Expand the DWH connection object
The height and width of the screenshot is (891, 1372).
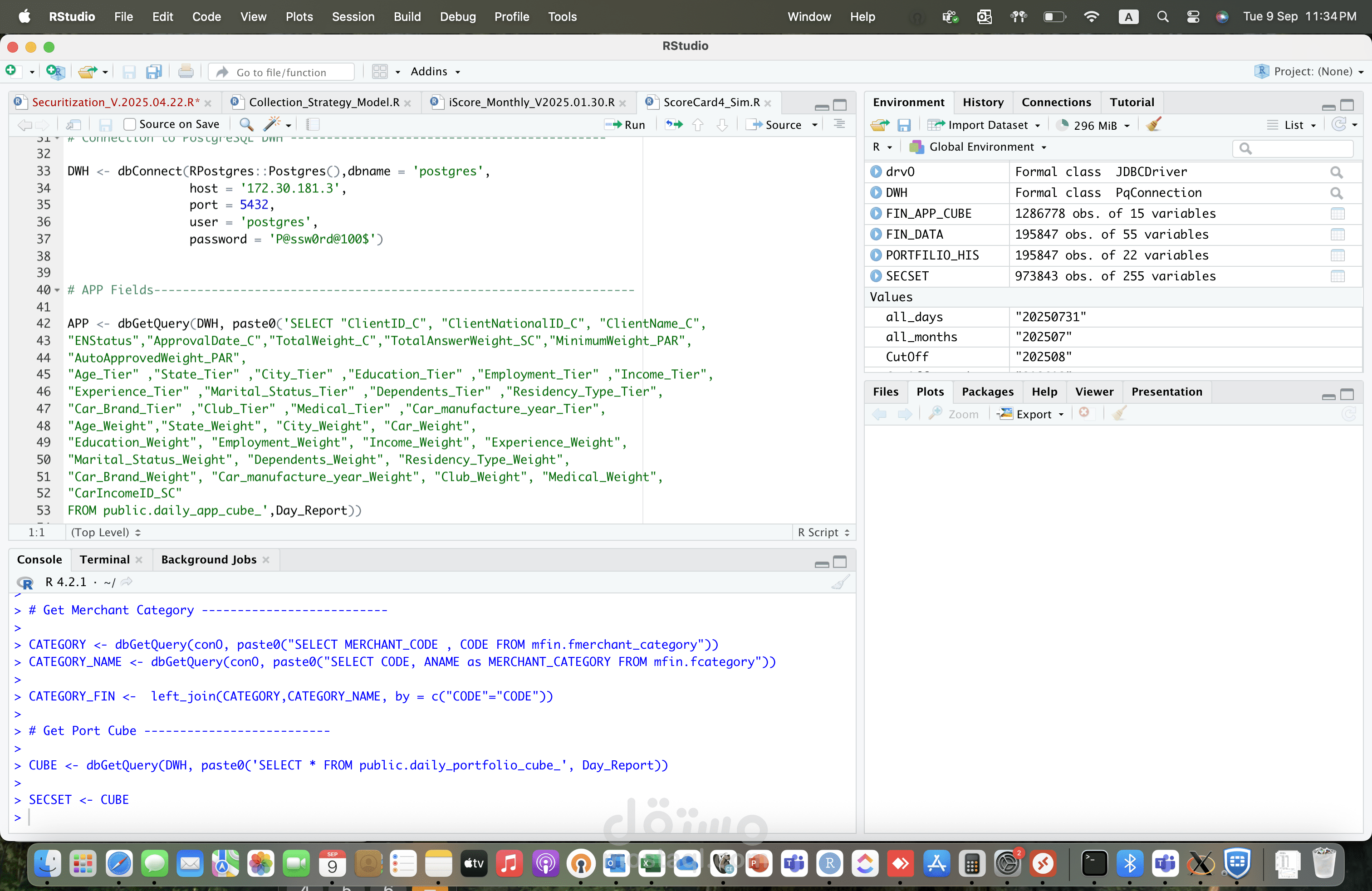click(876, 192)
